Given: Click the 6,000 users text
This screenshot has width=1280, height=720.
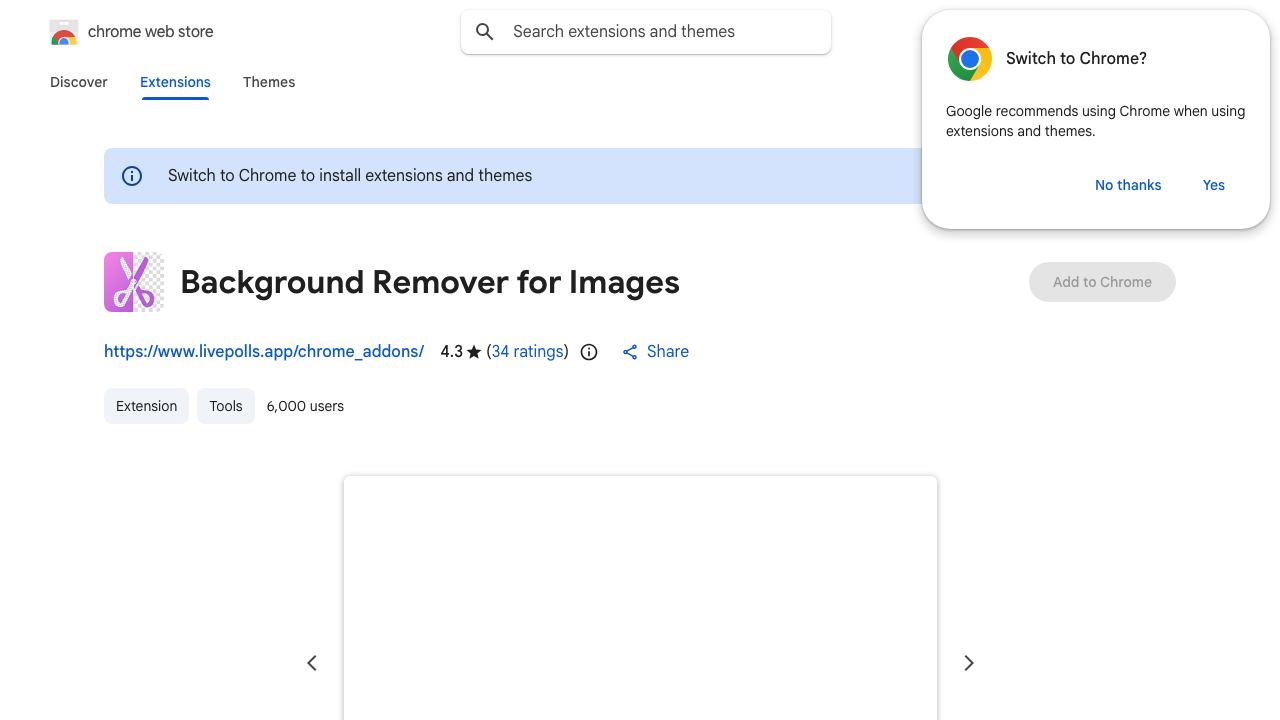Looking at the screenshot, I should point(305,406).
